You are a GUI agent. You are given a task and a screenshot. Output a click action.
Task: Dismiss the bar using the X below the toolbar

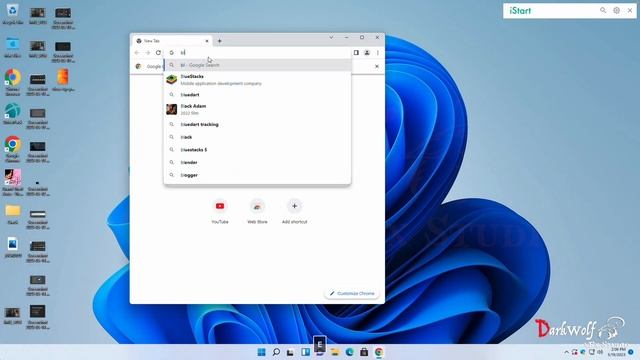click(377, 66)
